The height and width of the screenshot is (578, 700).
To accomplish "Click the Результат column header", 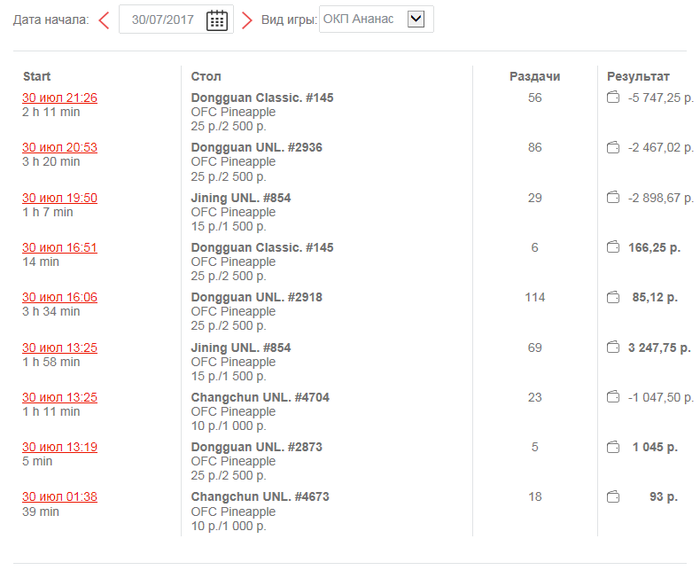I will [x=638, y=77].
